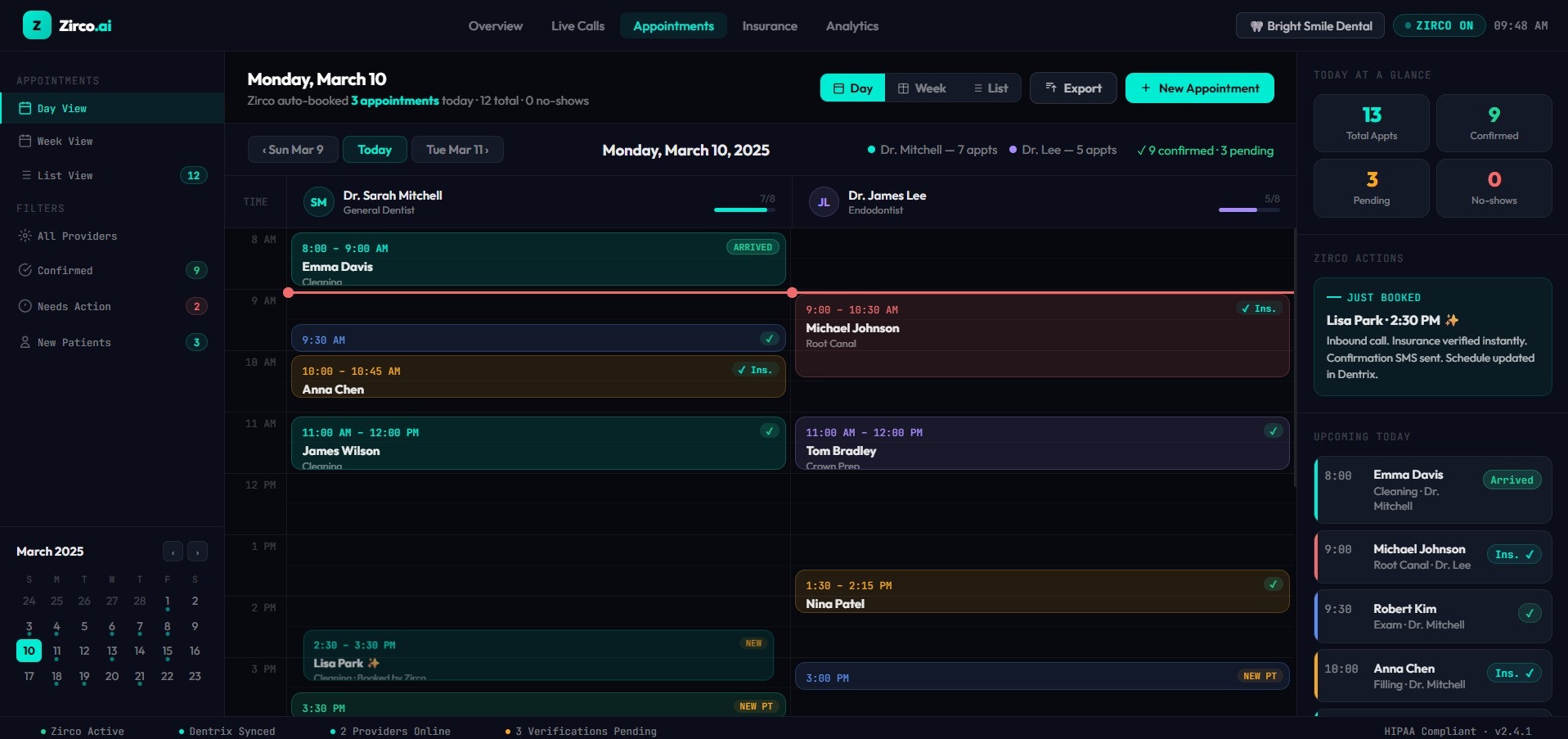Select the Day View icon in sidebar
Viewport: 1568px width, 739px height.
pyautogui.click(x=25, y=108)
